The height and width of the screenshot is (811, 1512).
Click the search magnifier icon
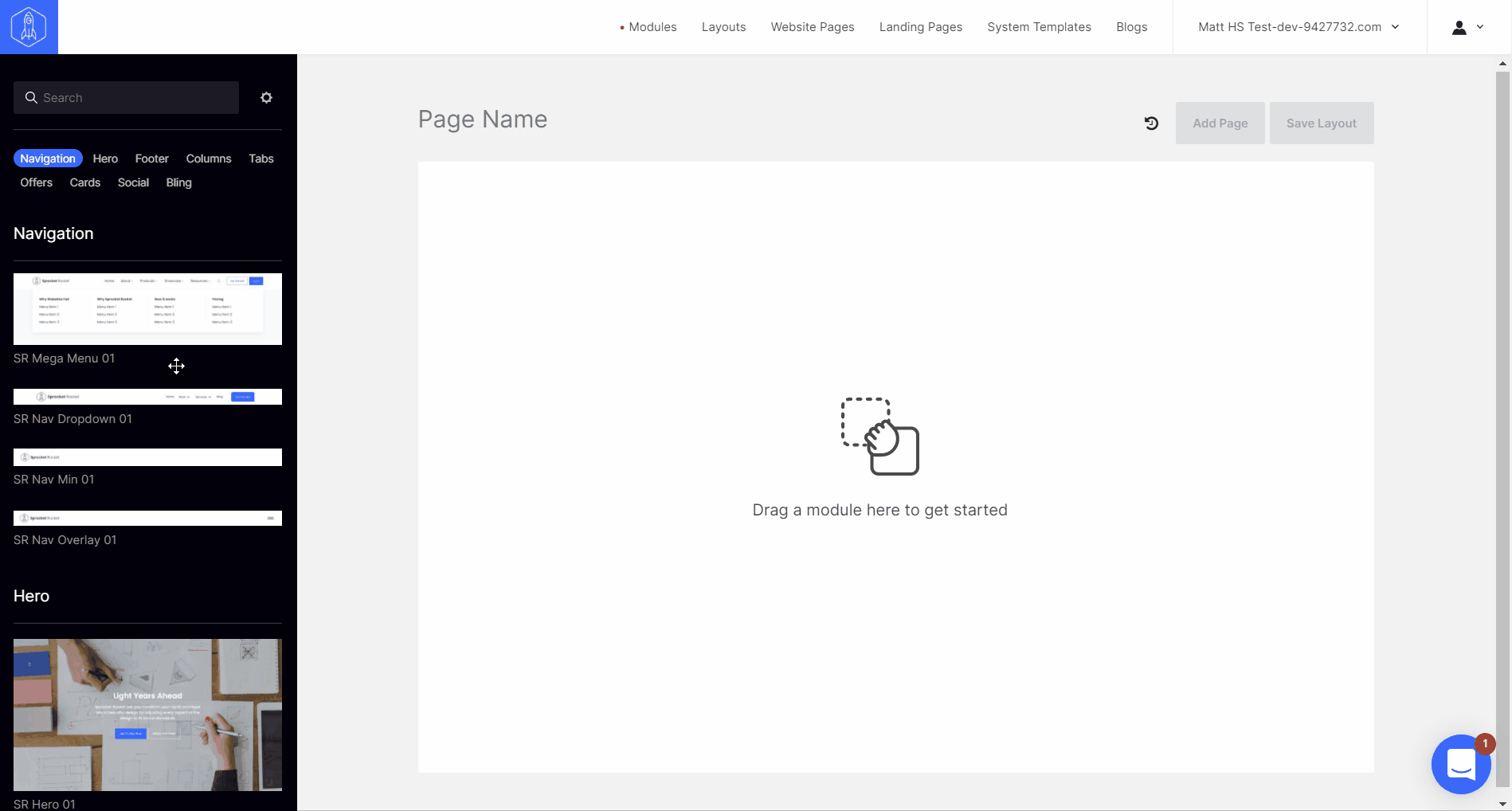pyautogui.click(x=31, y=97)
